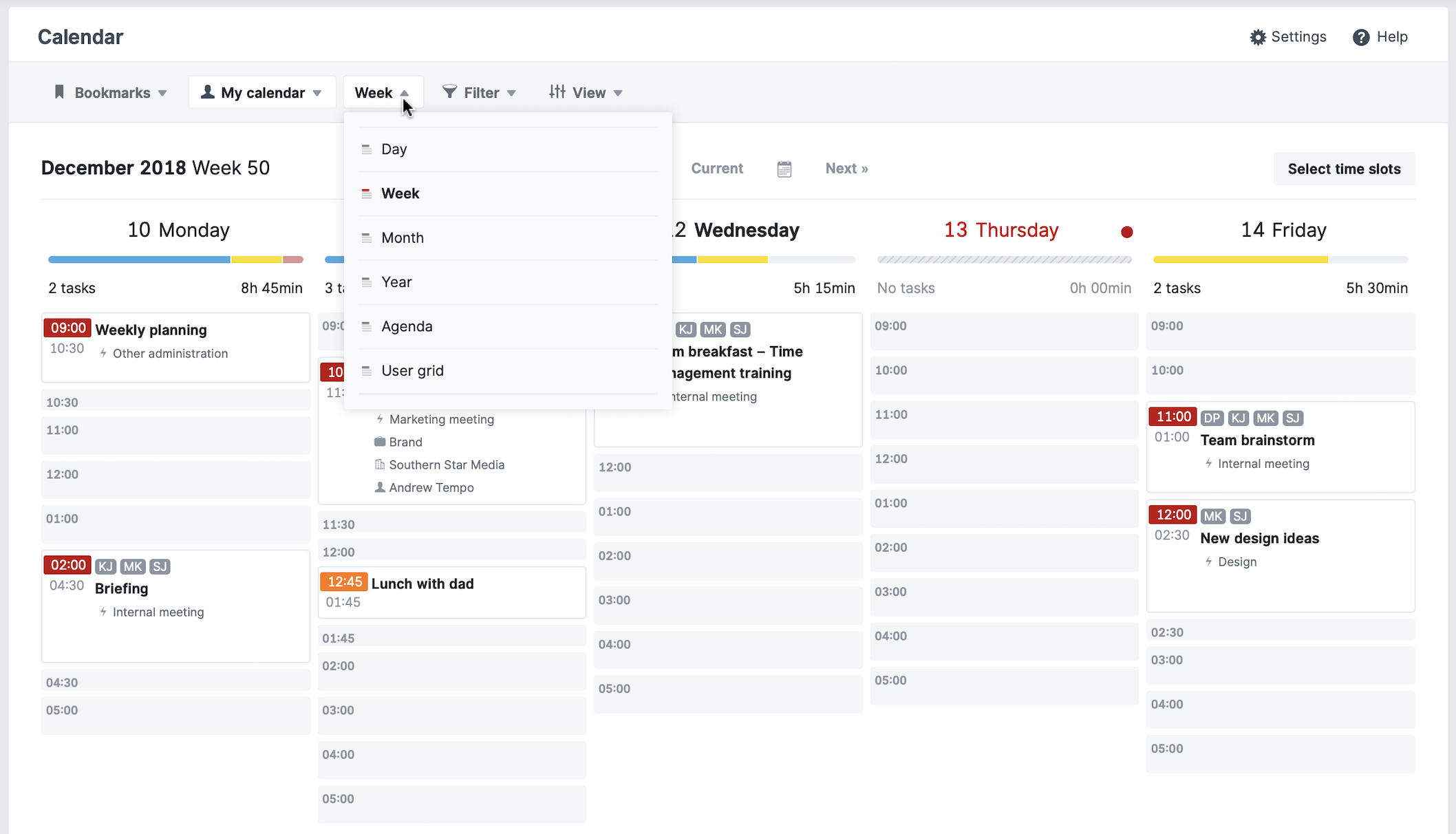Image resolution: width=1456 pixels, height=834 pixels.
Task: Open the Briefing event on Monday
Action: click(175, 606)
